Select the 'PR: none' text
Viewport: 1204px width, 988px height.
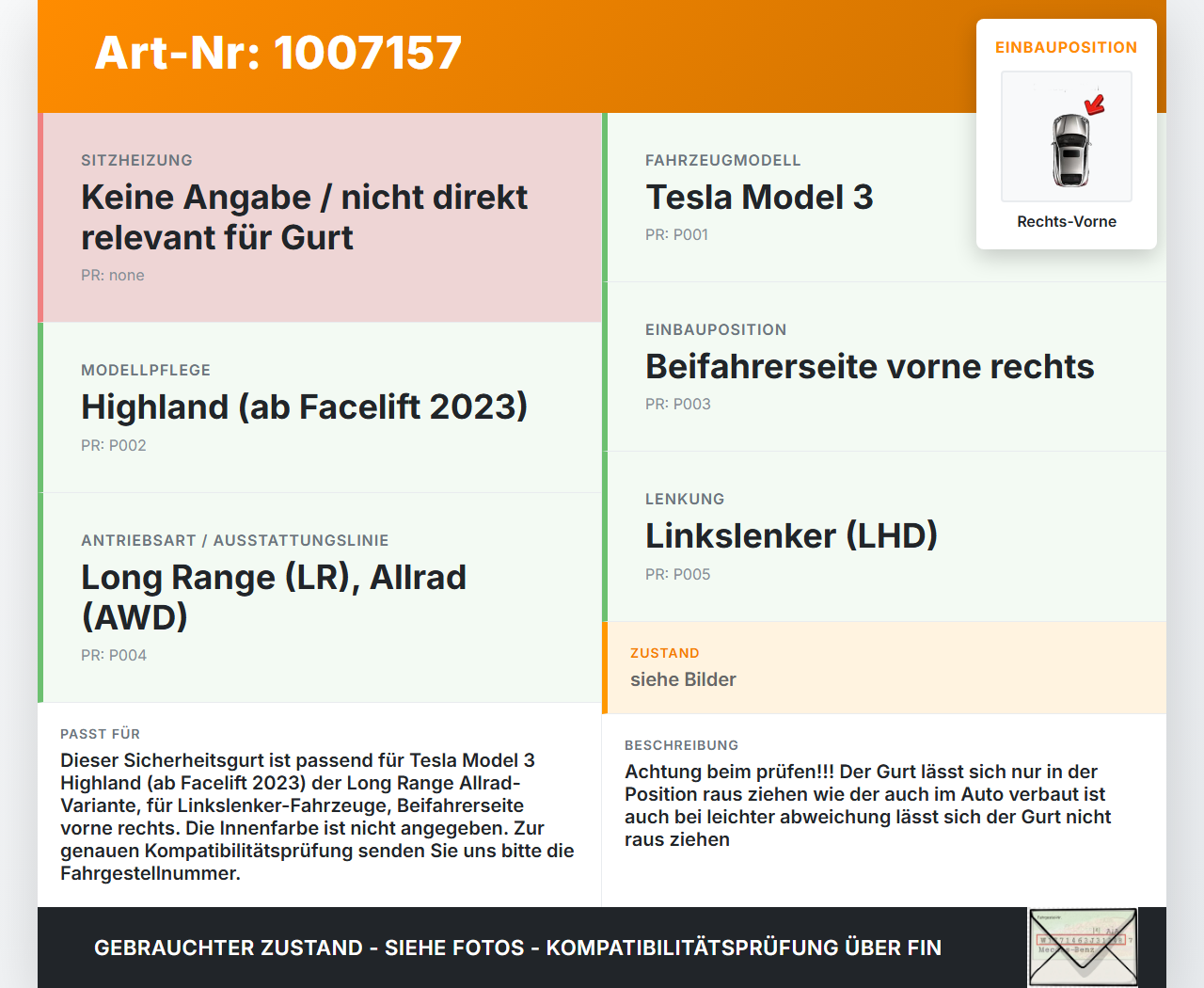[113, 276]
